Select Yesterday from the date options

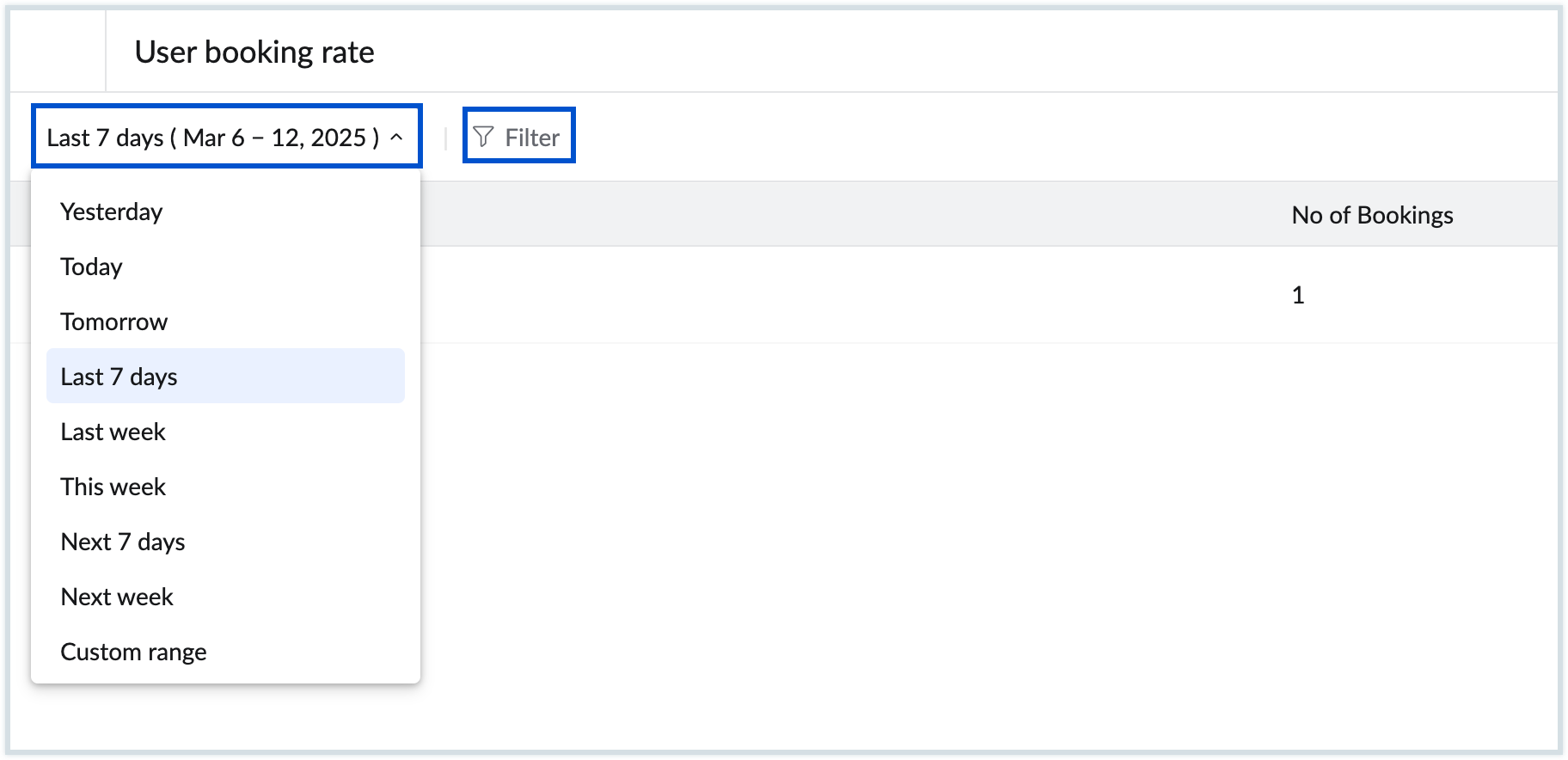[x=110, y=211]
